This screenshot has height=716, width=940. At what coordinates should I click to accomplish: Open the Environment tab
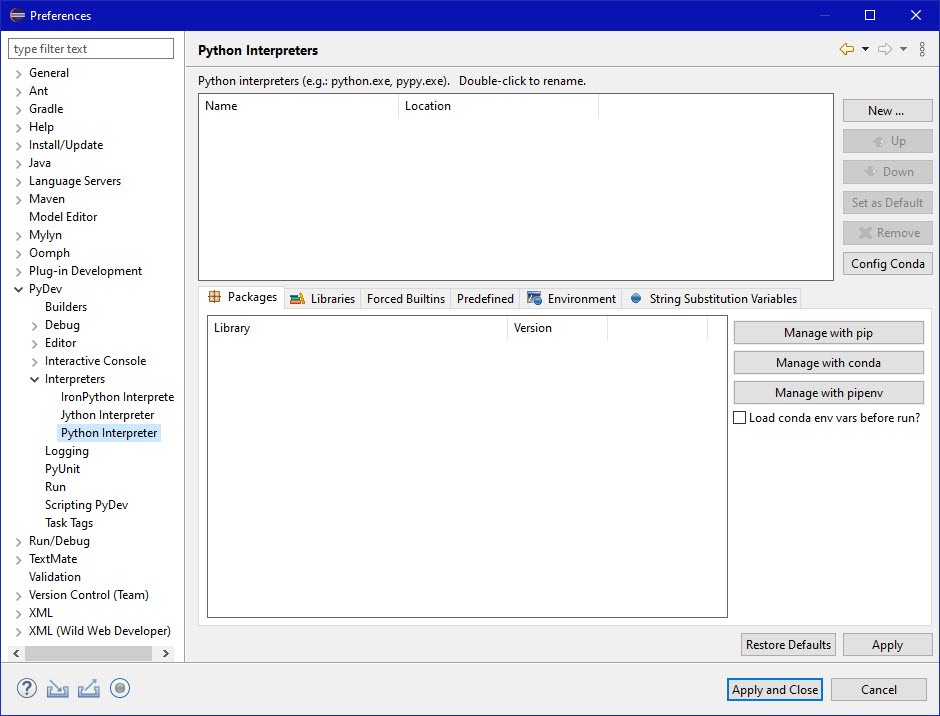coord(572,298)
